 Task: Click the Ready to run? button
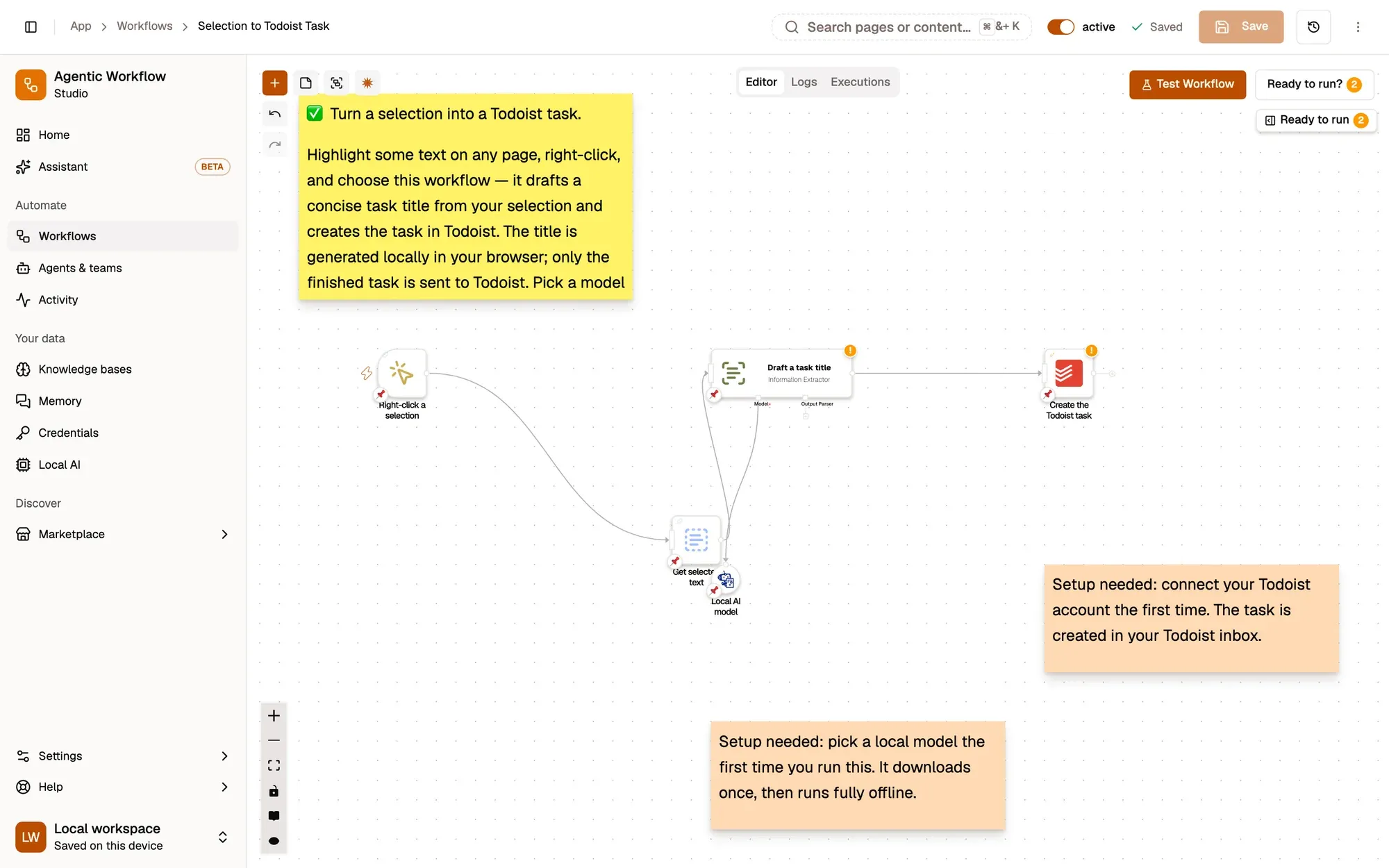click(x=1314, y=84)
